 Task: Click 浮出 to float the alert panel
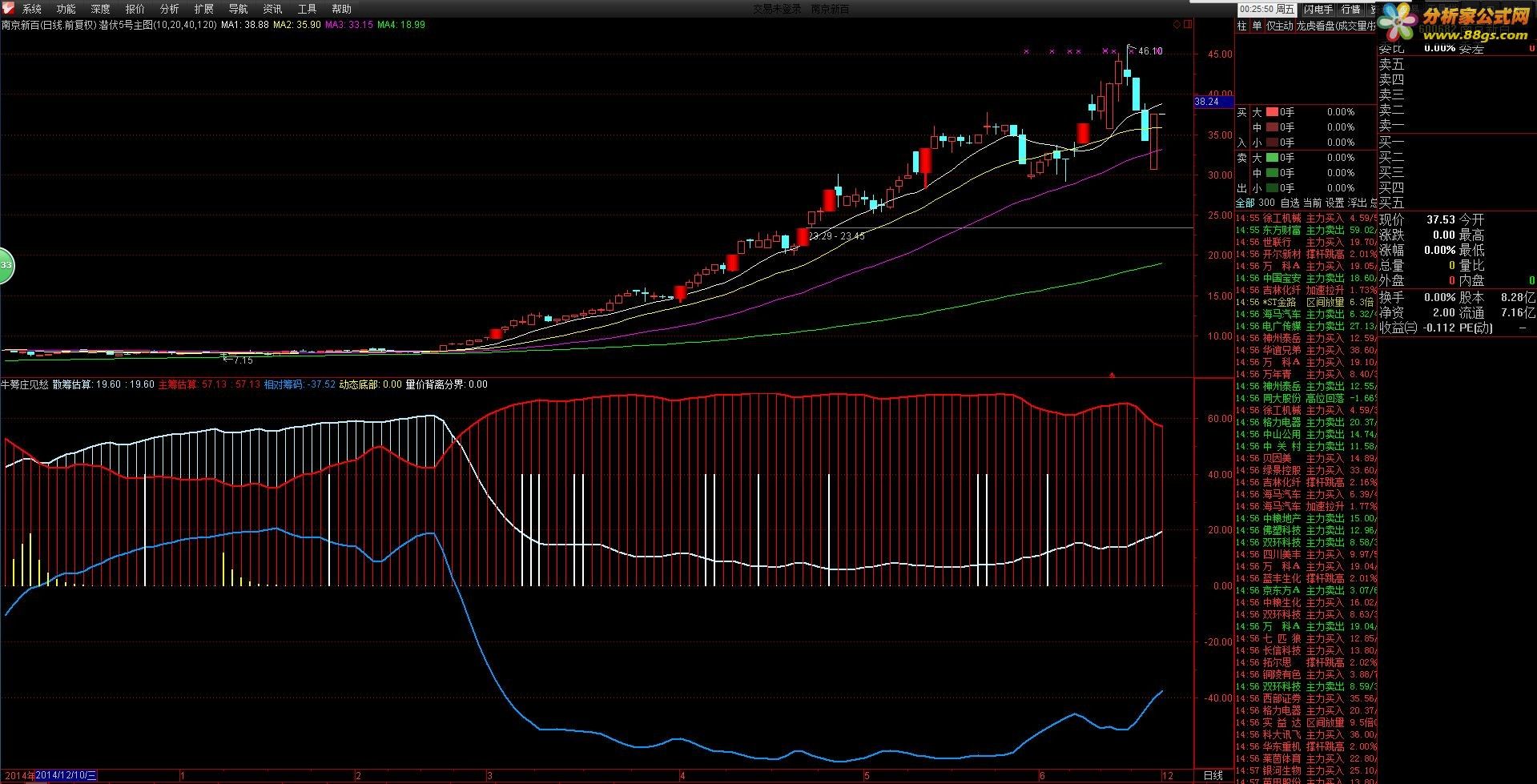1358,203
